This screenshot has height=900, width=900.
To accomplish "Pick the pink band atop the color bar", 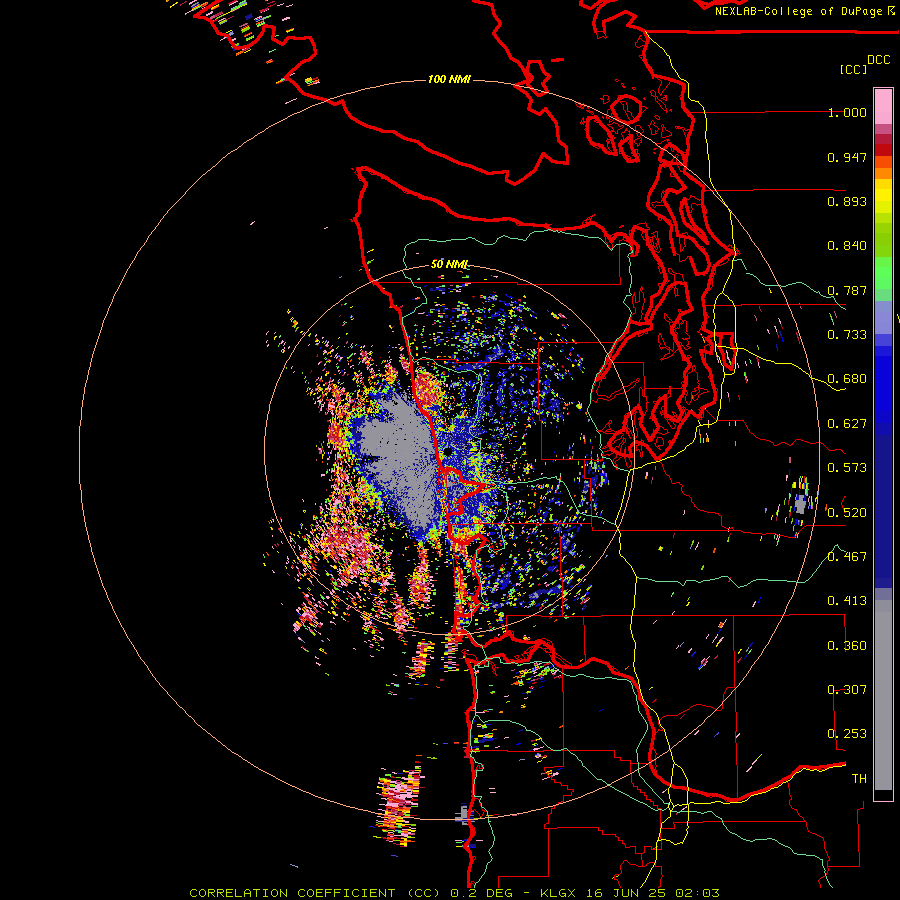I will [883, 106].
